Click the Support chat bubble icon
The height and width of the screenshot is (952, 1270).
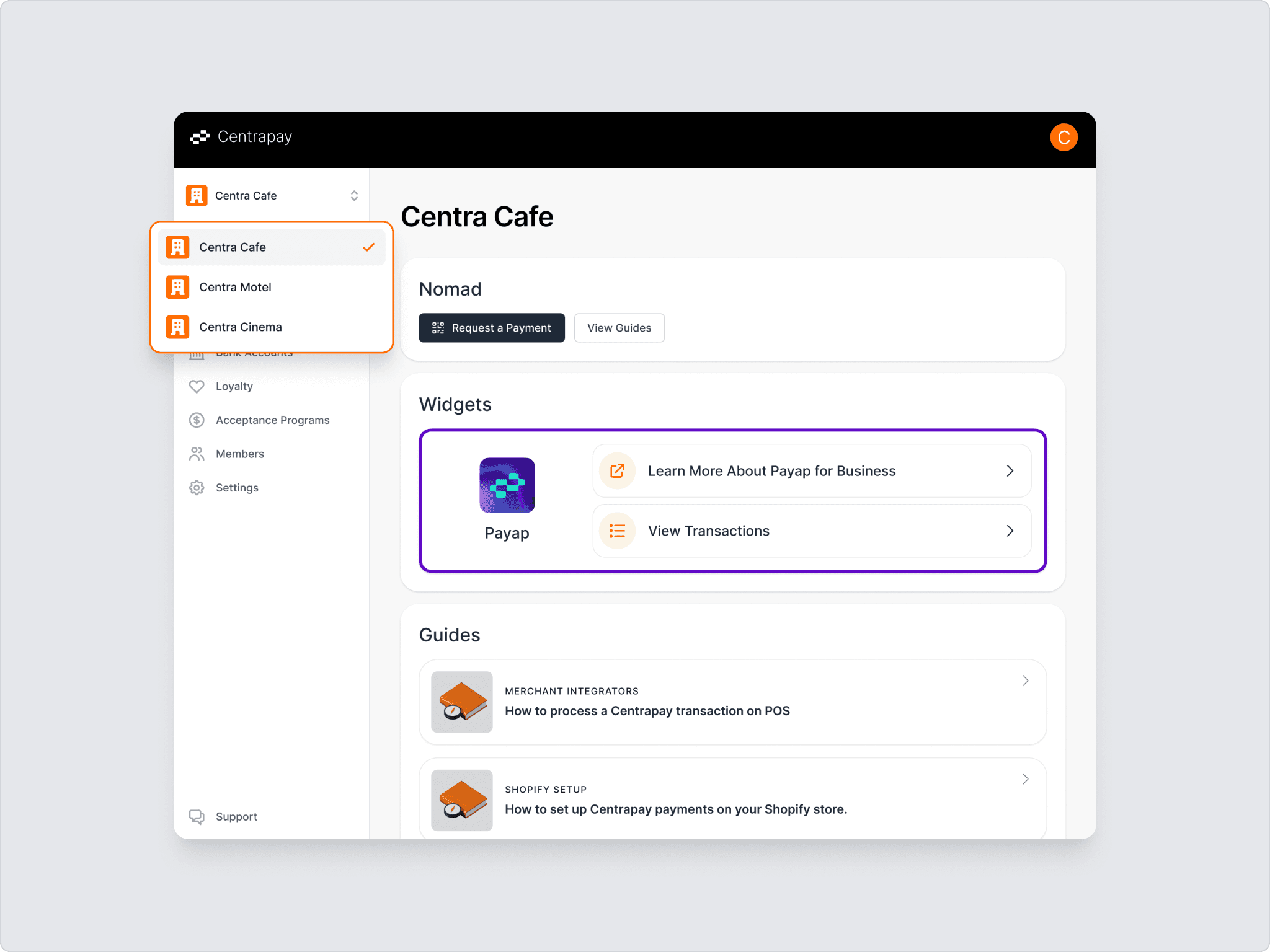coord(197,817)
